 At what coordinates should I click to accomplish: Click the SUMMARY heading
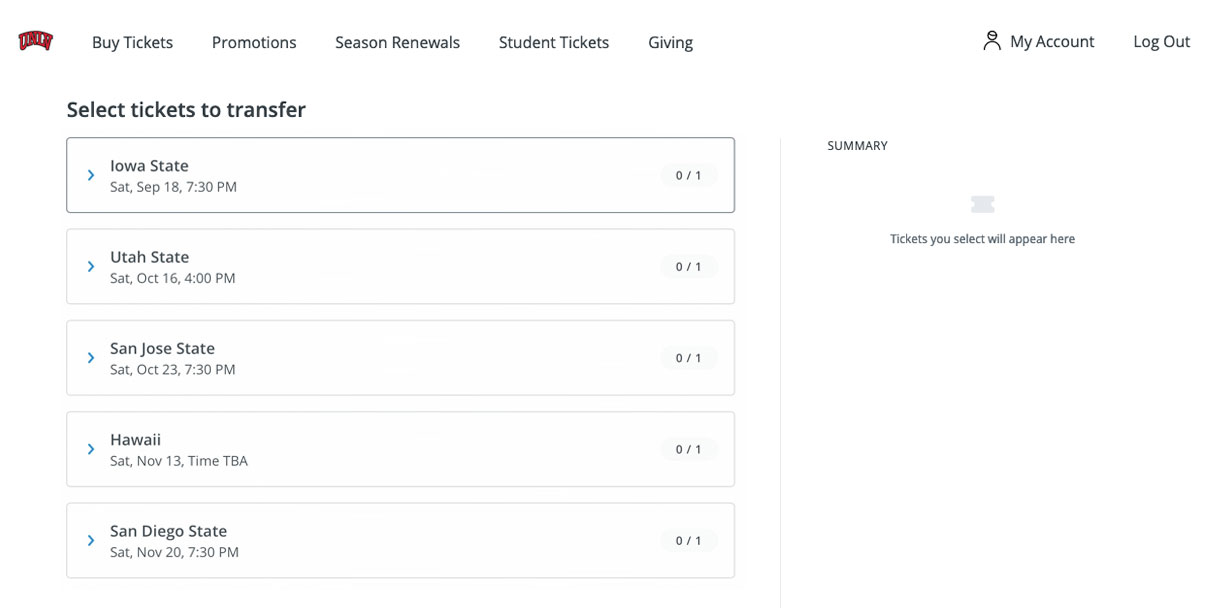pyautogui.click(x=857, y=146)
